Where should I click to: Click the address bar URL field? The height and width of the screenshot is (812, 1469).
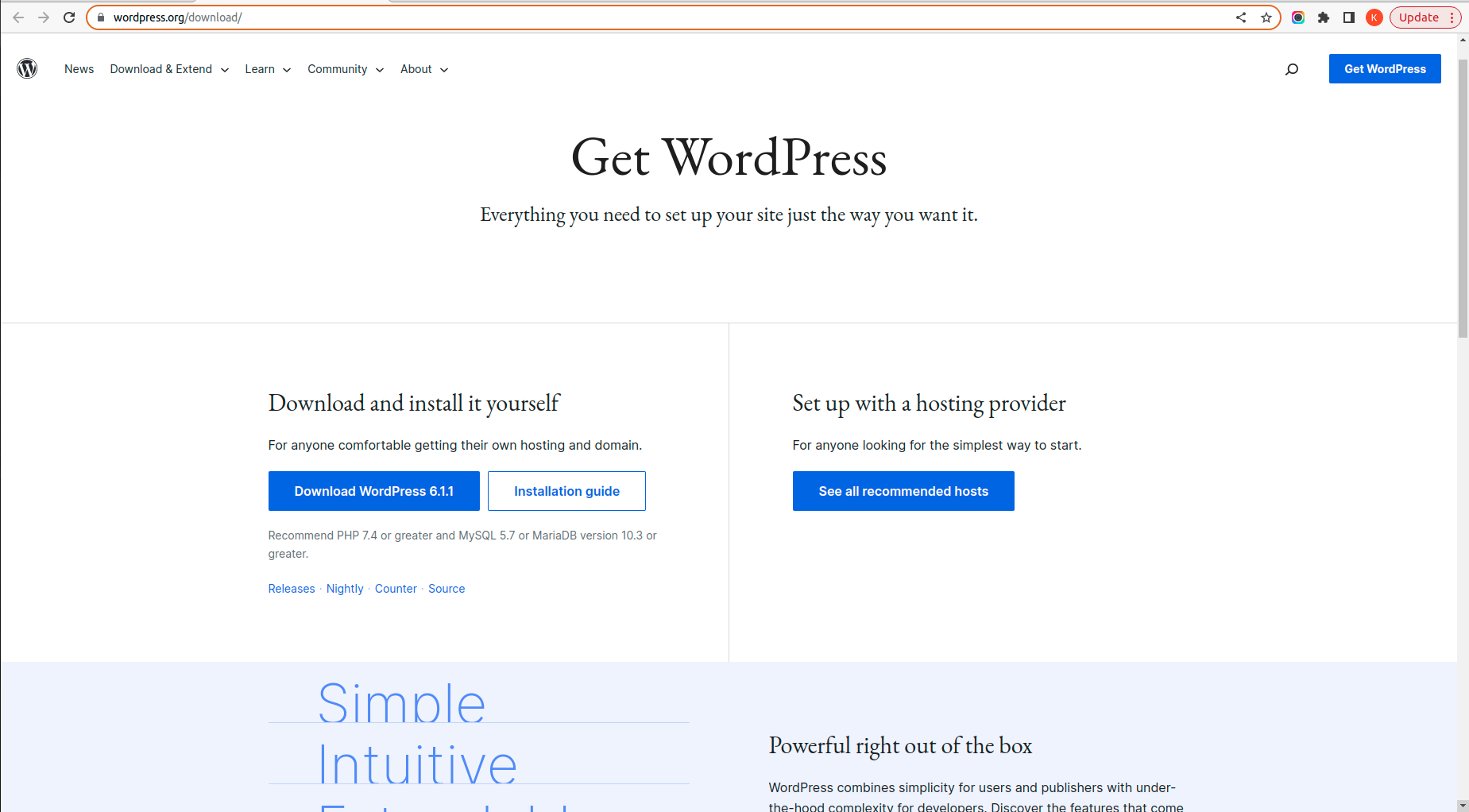point(636,17)
